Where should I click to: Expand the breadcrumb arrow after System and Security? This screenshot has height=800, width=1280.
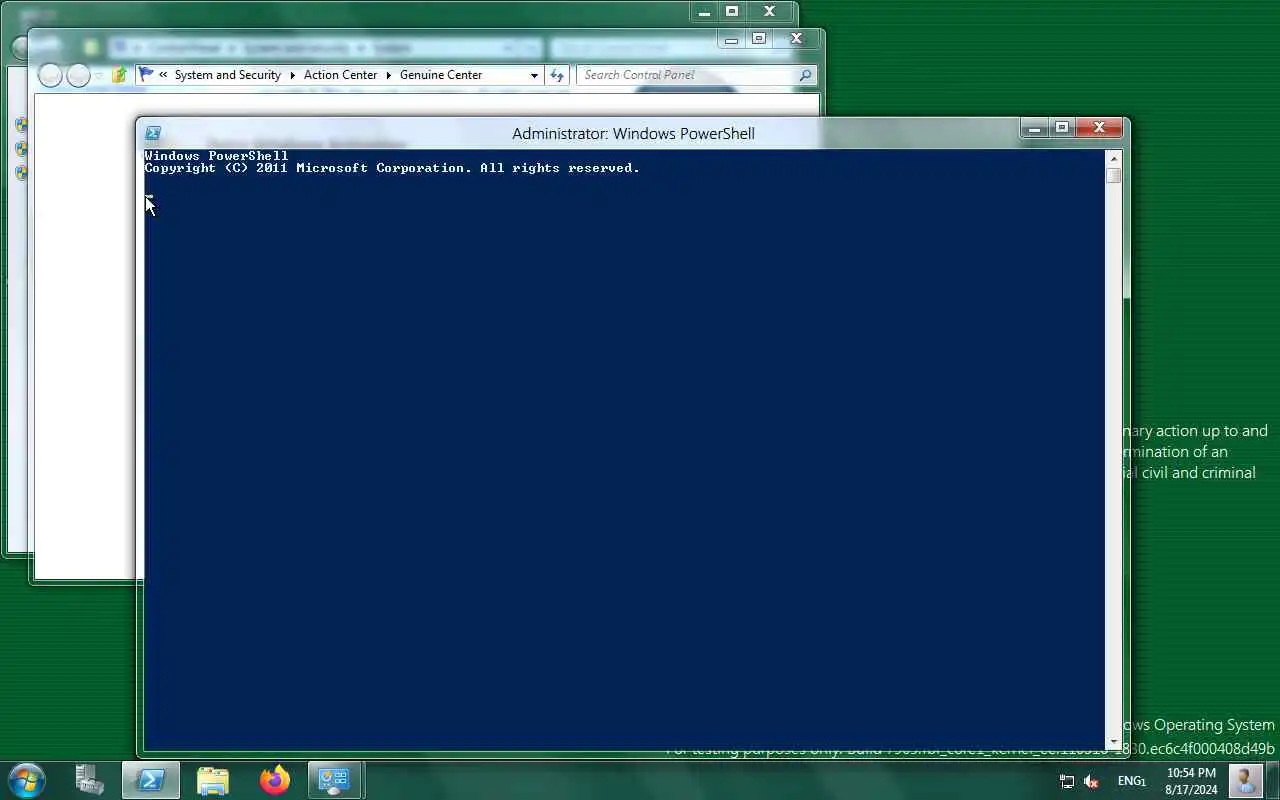[293, 75]
